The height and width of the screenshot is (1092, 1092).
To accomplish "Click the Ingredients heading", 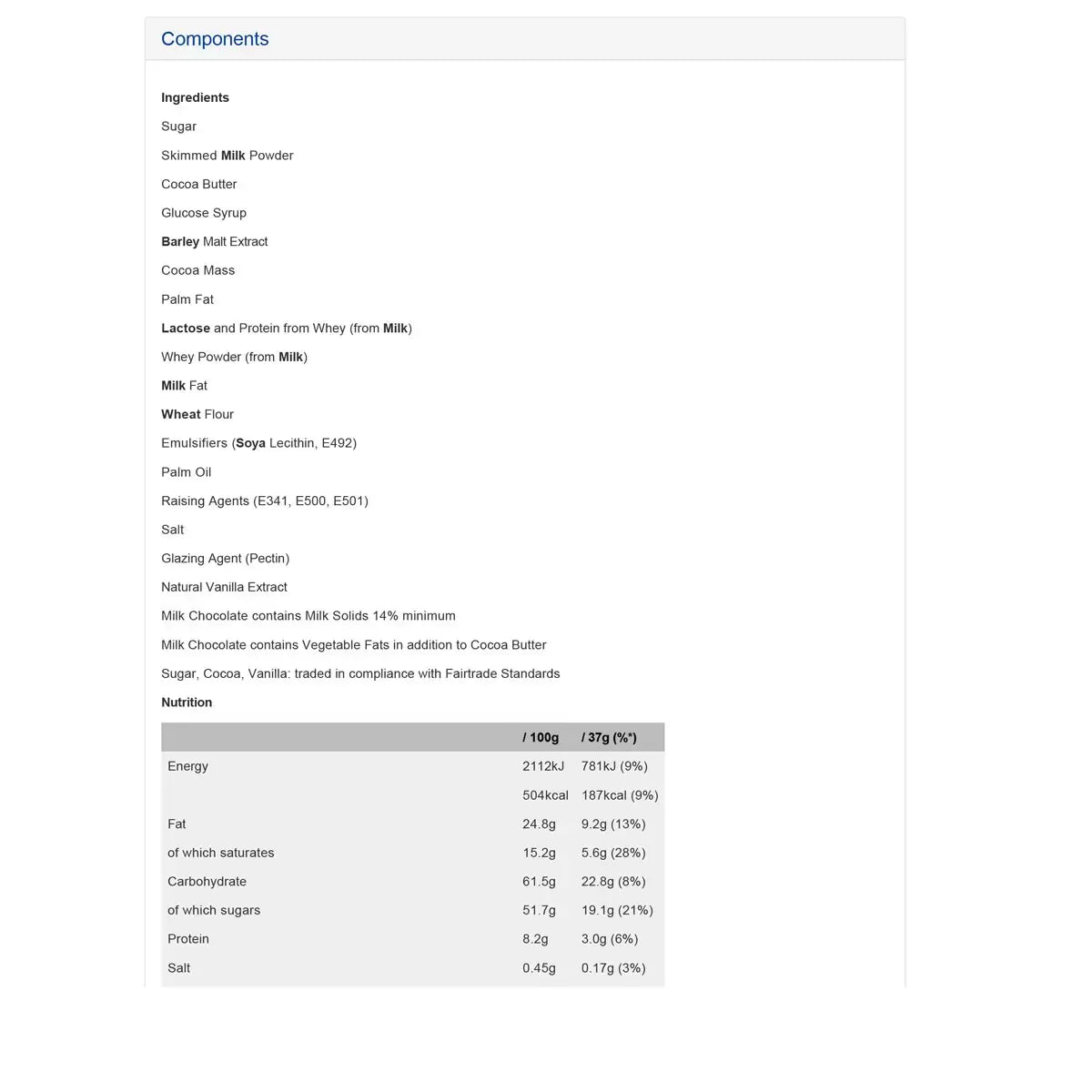I will coord(195,97).
